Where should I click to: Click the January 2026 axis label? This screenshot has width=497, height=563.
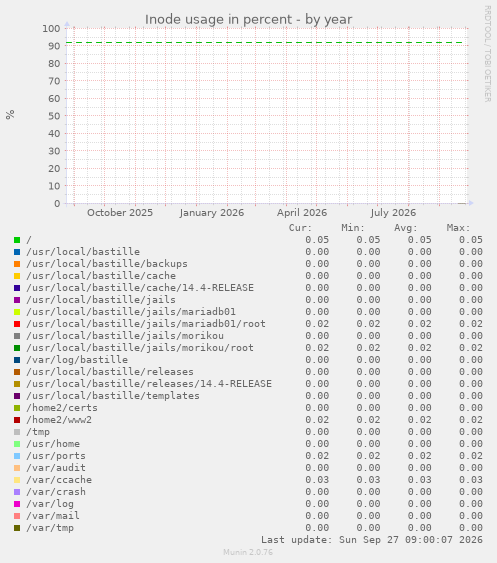click(x=212, y=213)
